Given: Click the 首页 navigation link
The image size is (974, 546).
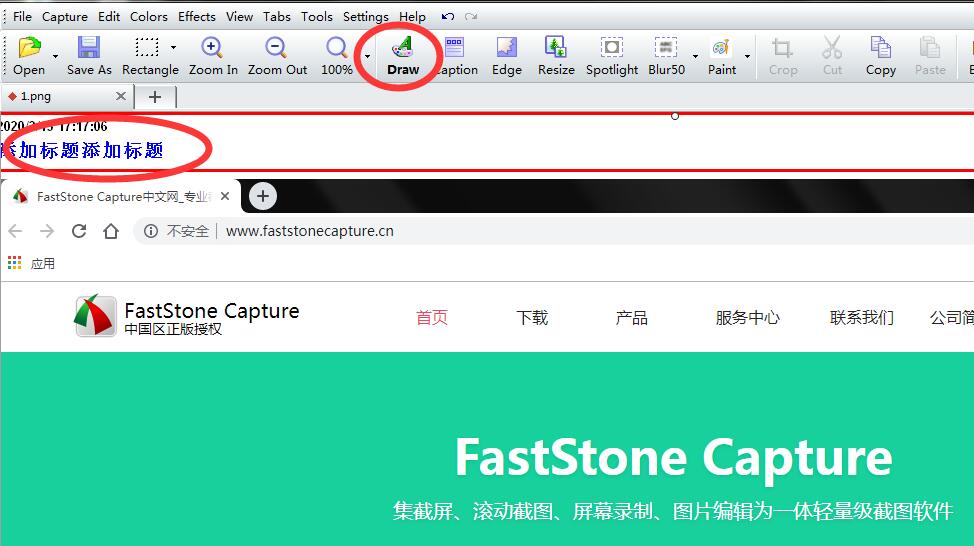Looking at the screenshot, I should (432, 317).
